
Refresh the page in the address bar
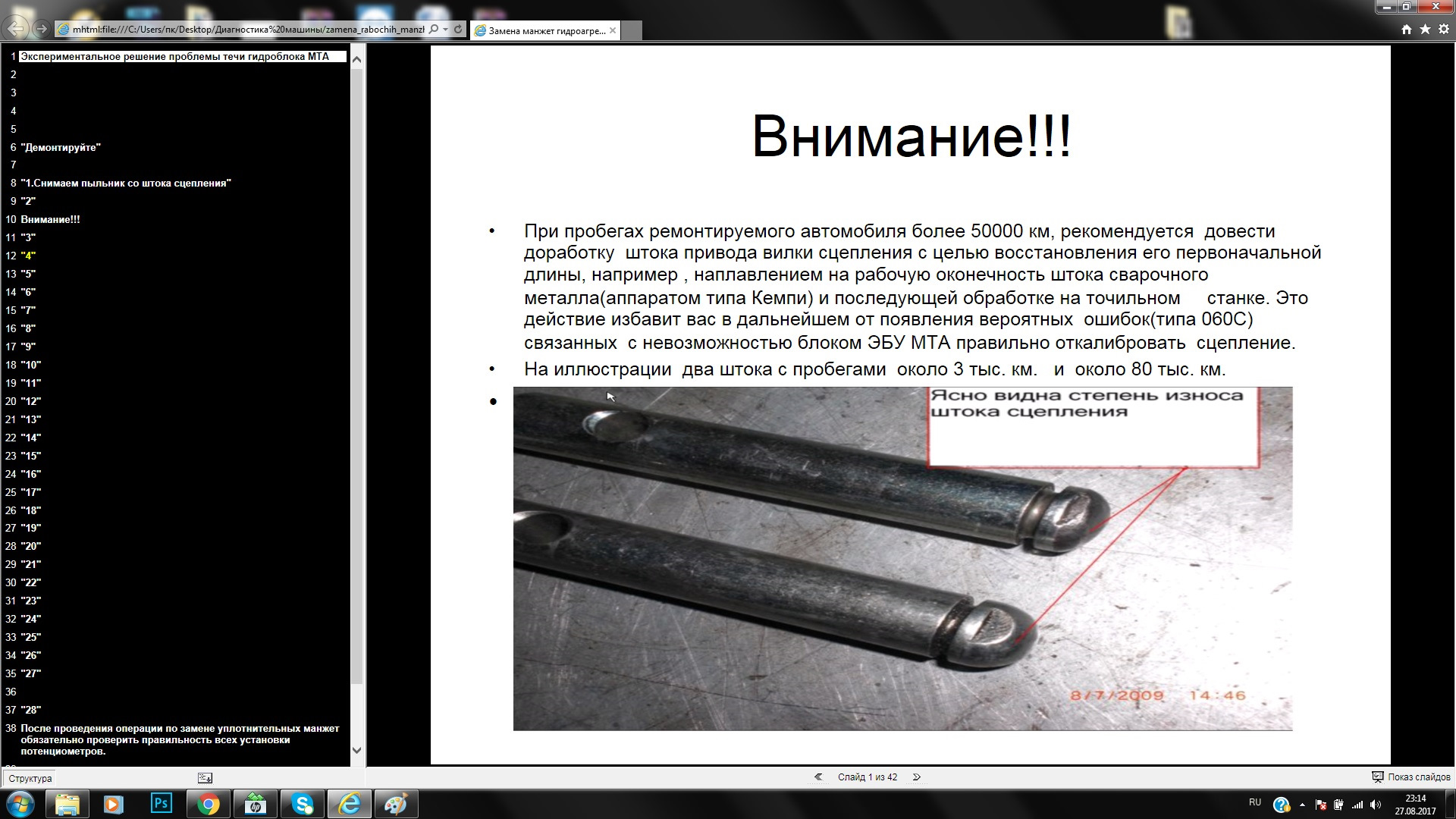[x=458, y=30]
